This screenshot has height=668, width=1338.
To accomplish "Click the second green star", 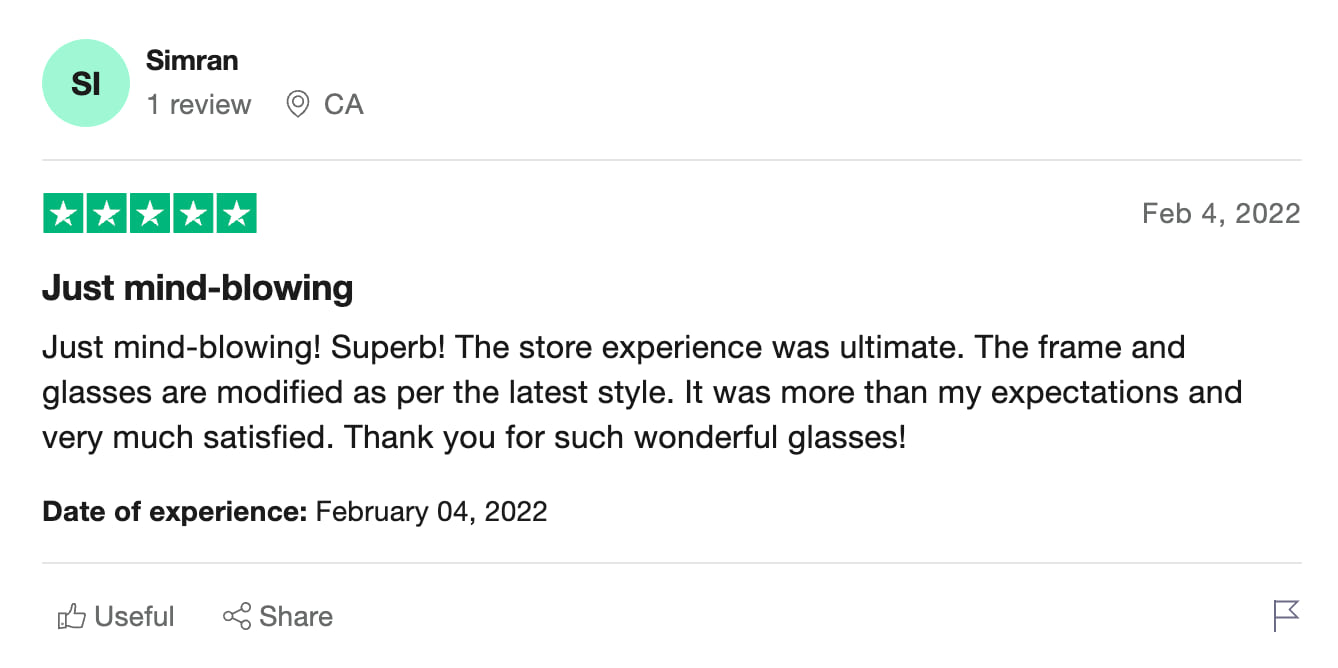I will tap(106, 214).
